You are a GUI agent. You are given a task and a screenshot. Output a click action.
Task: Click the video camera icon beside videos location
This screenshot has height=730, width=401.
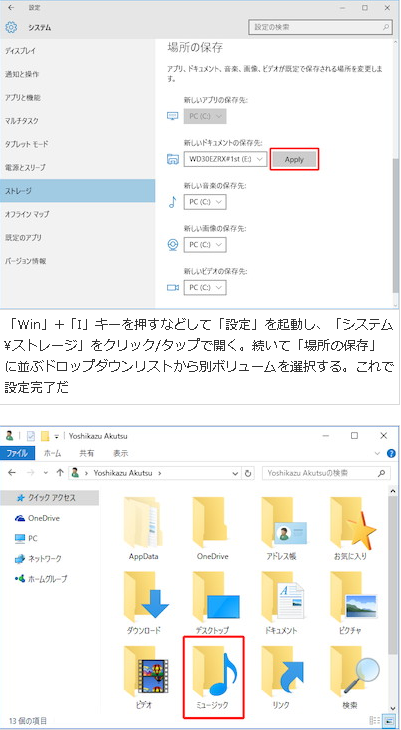tap(173, 288)
